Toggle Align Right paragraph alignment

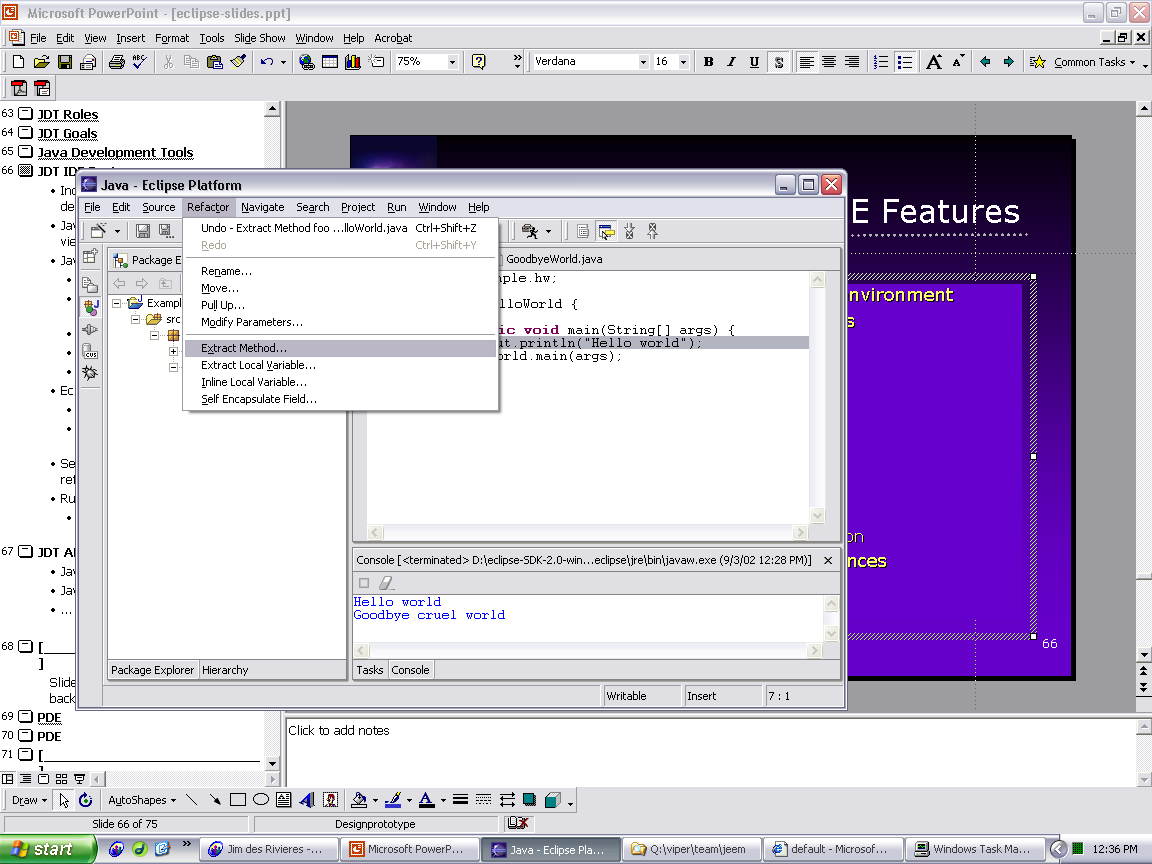(852, 62)
